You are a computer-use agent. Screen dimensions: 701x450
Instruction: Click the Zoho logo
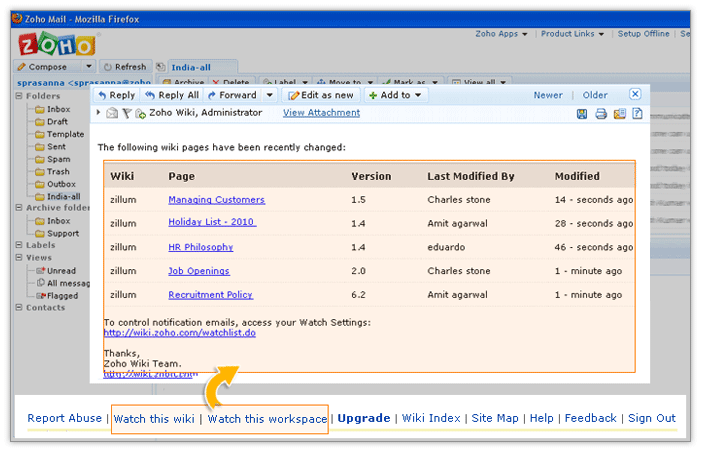click(56, 45)
